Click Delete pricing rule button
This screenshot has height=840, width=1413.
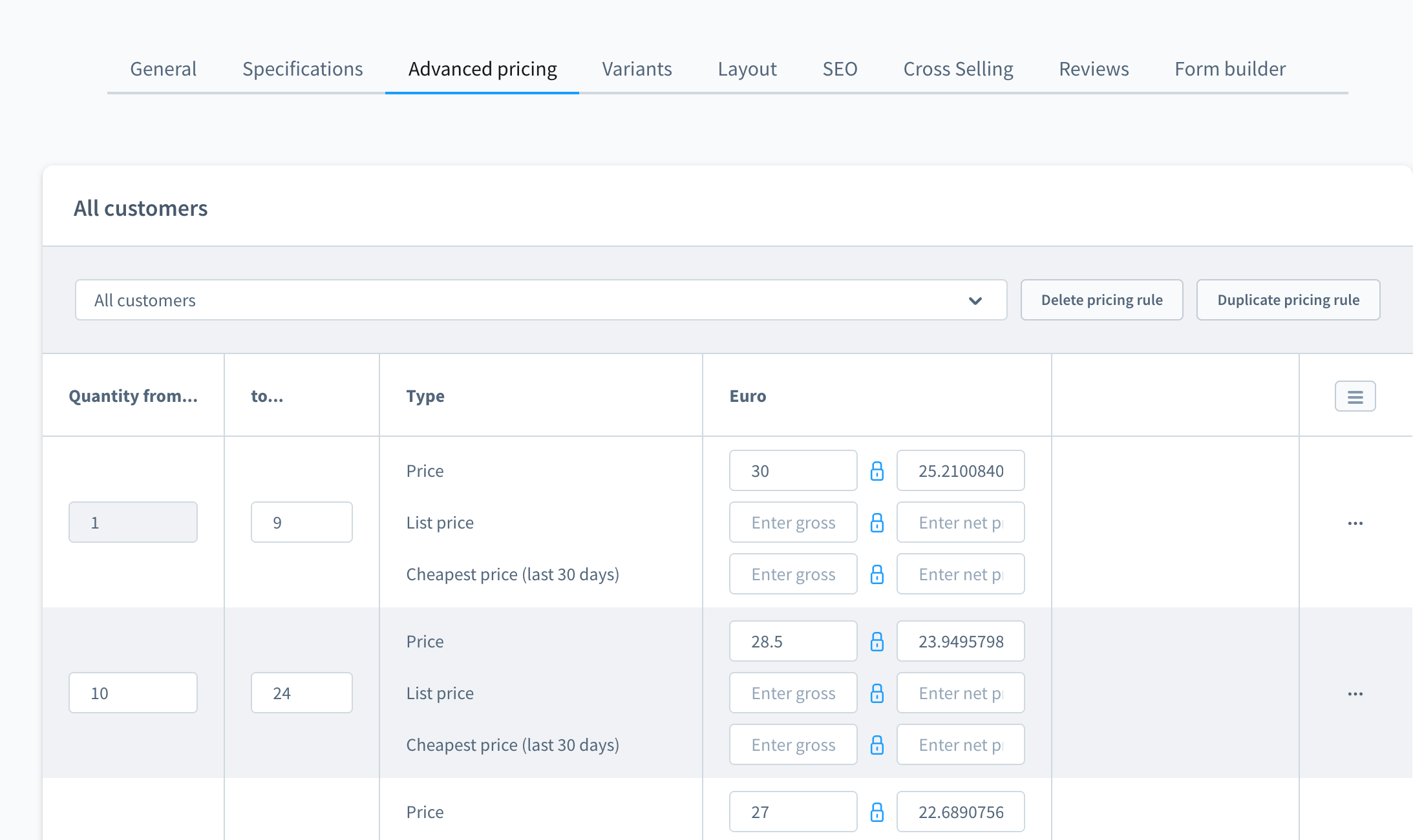(x=1101, y=300)
